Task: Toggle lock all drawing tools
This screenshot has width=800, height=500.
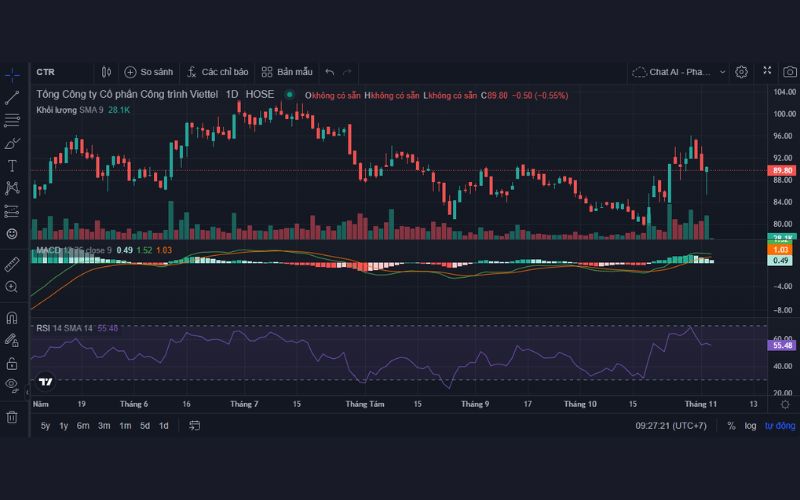Action: (x=12, y=362)
